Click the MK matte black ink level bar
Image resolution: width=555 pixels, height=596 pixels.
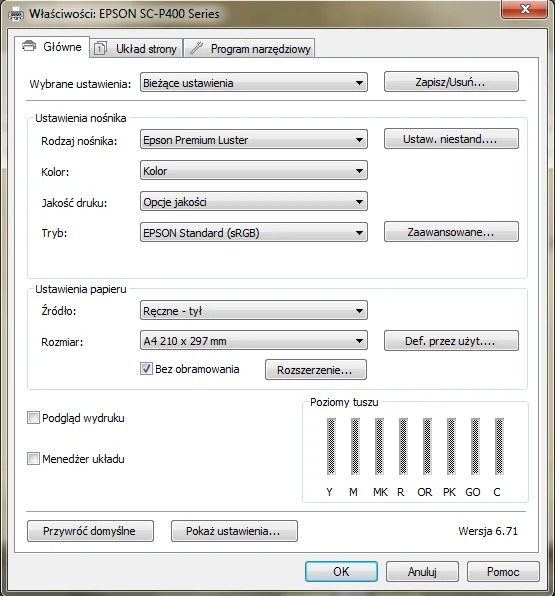[379, 446]
